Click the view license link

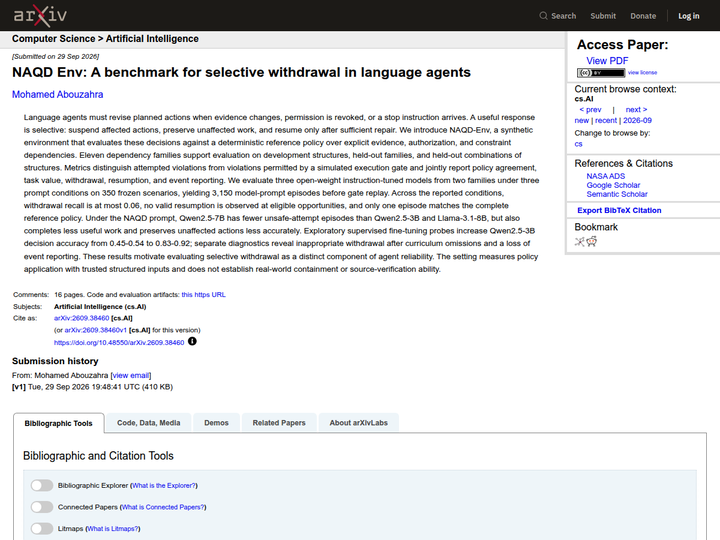(642, 73)
